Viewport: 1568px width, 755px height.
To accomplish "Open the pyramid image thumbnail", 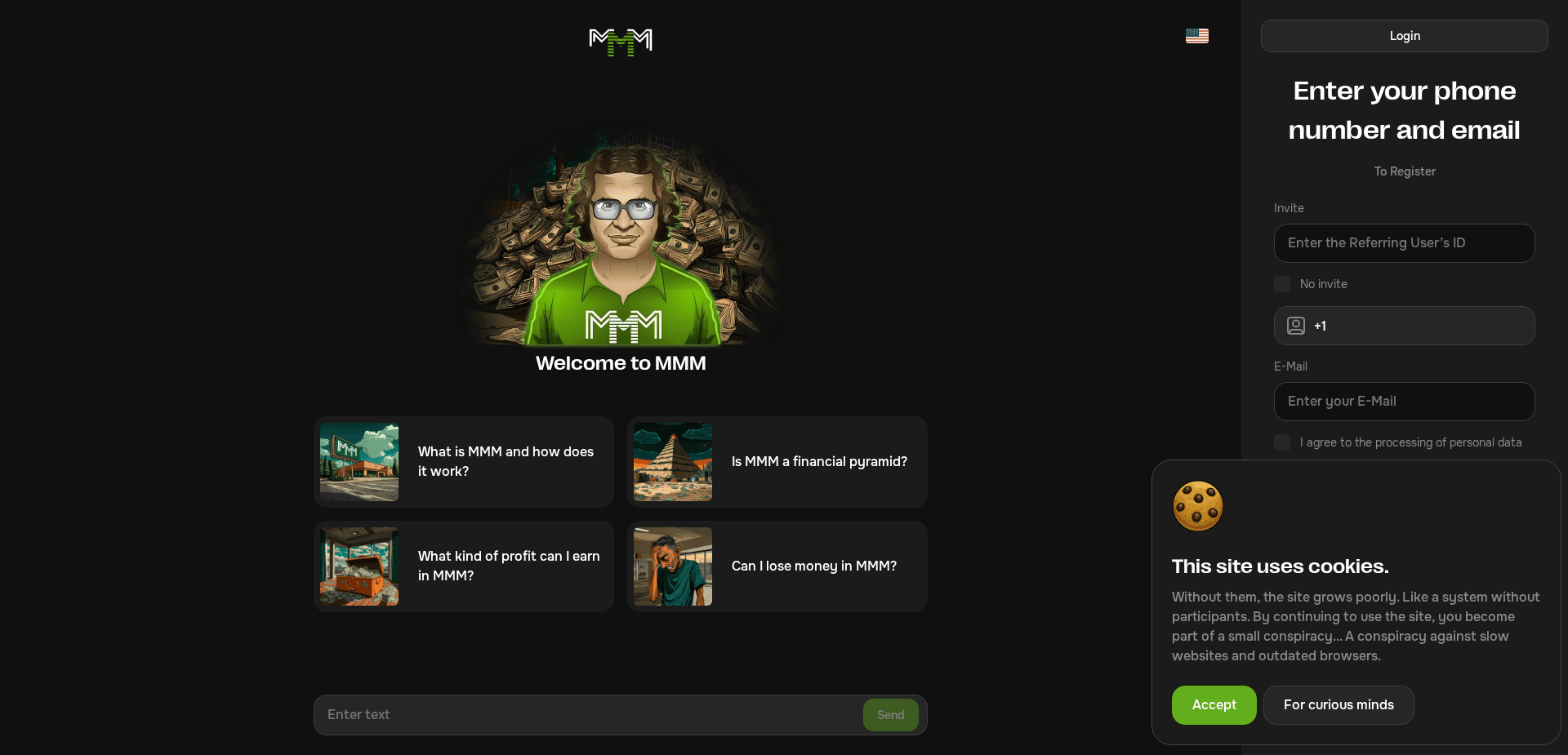I will [673, 462].
